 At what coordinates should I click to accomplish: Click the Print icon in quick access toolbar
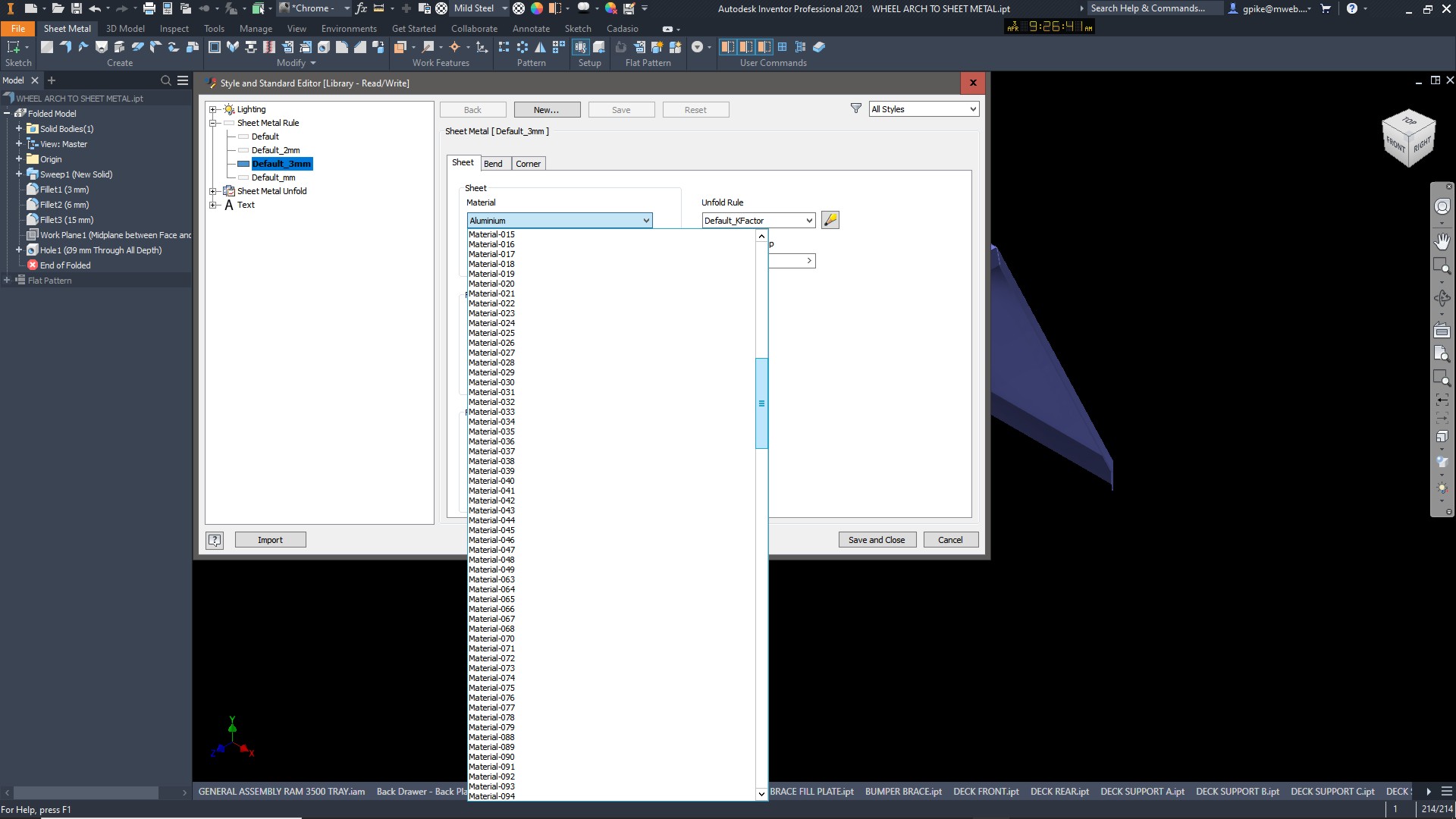(x=149, y=8)
